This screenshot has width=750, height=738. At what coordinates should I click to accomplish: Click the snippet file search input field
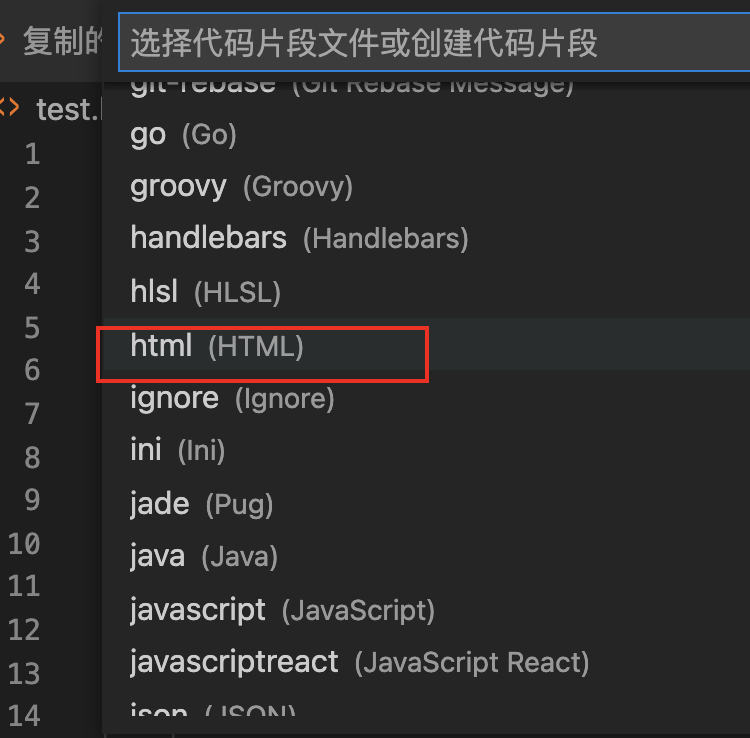tap(434, 43)
